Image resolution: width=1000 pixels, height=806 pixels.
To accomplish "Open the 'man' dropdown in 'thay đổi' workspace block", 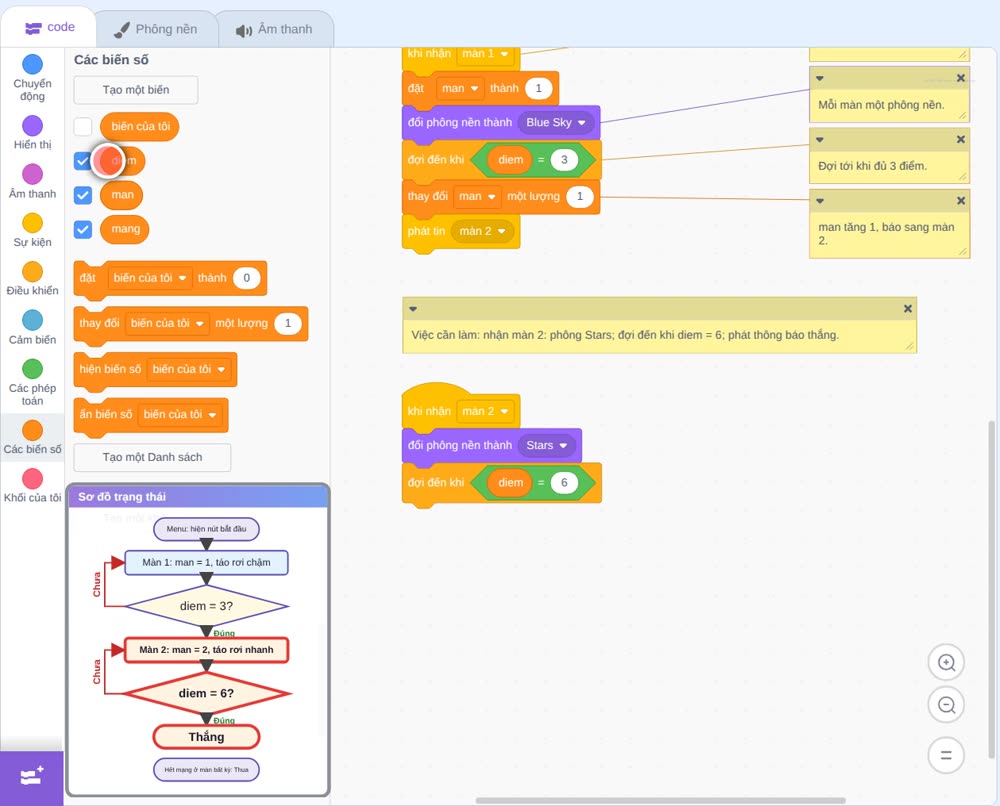I will [x=477, y=196].
